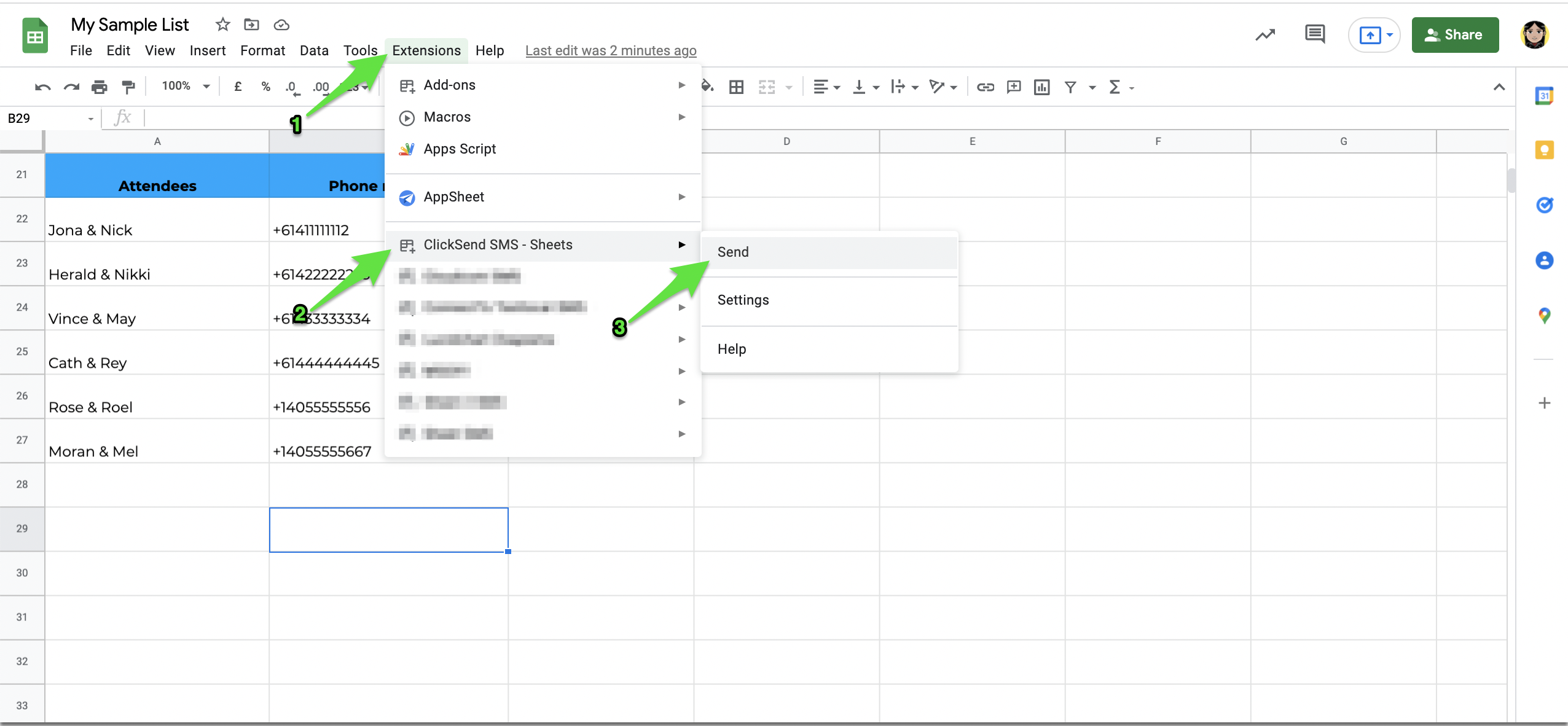This screenshot has width=1568, height=726.
Task: Check the cloud document status icon
Action: point(281,25)
